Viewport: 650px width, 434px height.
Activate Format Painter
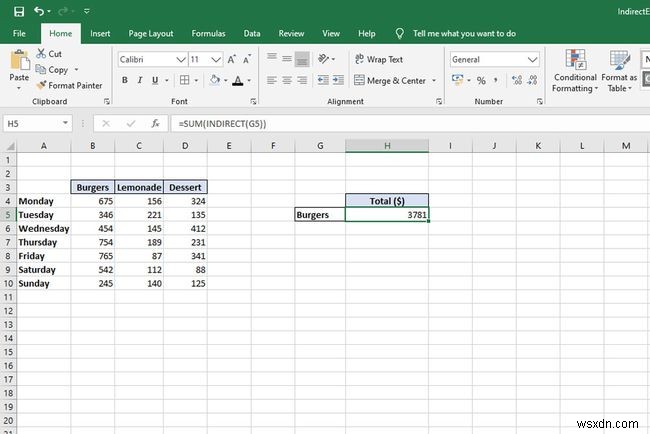(x=69, y=85)
